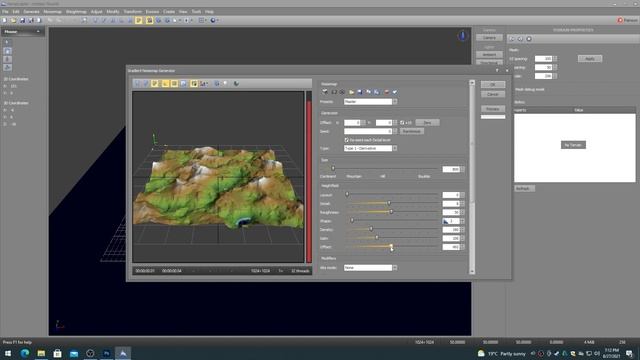Screen dimensions: 640x360
Task: Click the bottom icon in the Planner panel
Action: coord(7,67)
